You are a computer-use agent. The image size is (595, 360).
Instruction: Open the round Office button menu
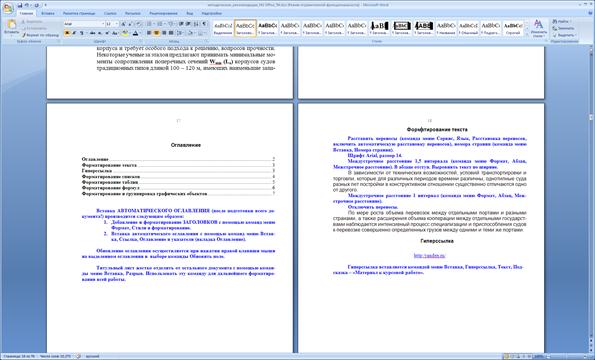(8, 8)
